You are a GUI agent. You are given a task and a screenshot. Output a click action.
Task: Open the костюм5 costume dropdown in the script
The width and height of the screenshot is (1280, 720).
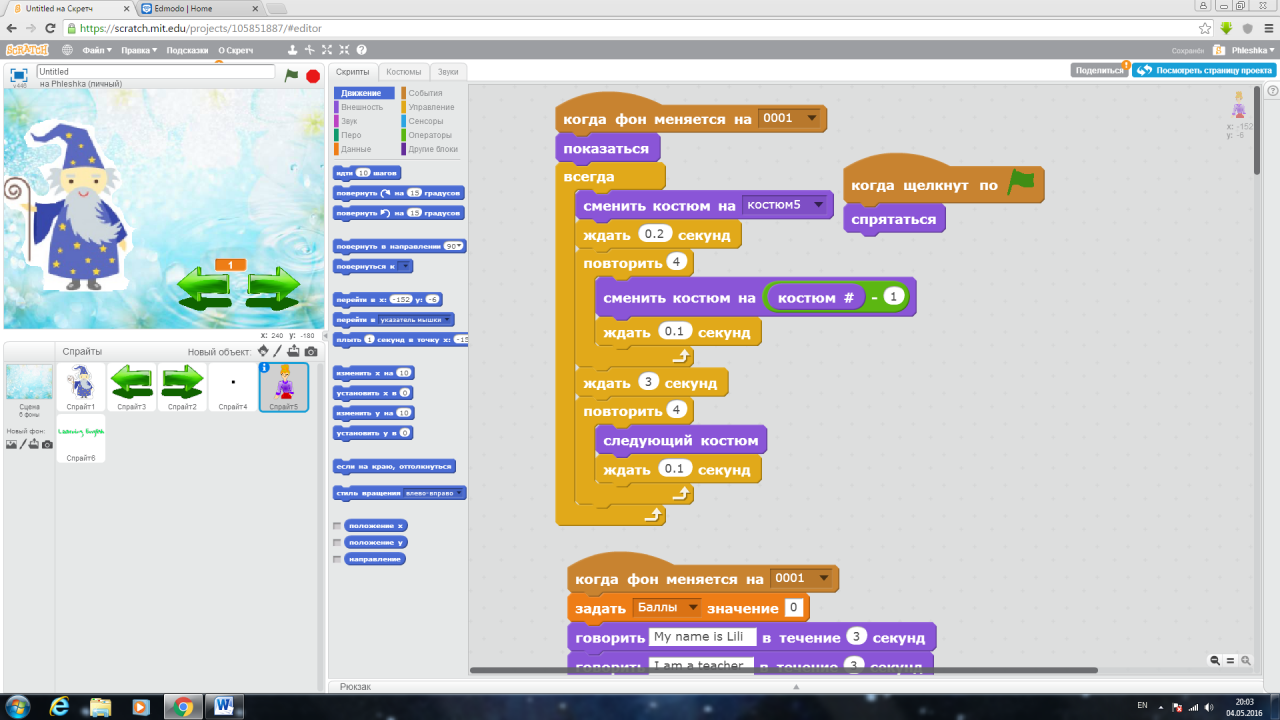[x=788, y=205]
